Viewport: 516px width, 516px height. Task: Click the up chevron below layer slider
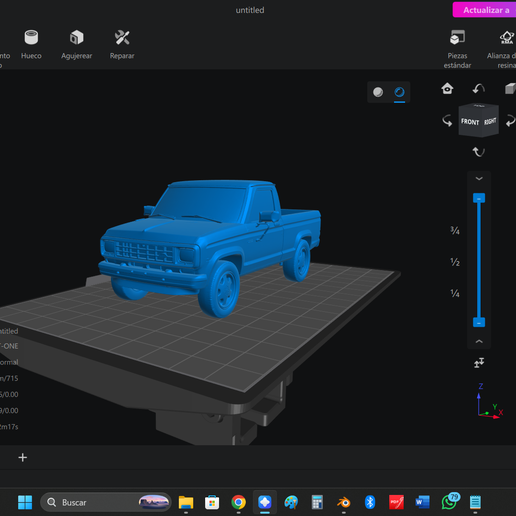coord(479,341)
